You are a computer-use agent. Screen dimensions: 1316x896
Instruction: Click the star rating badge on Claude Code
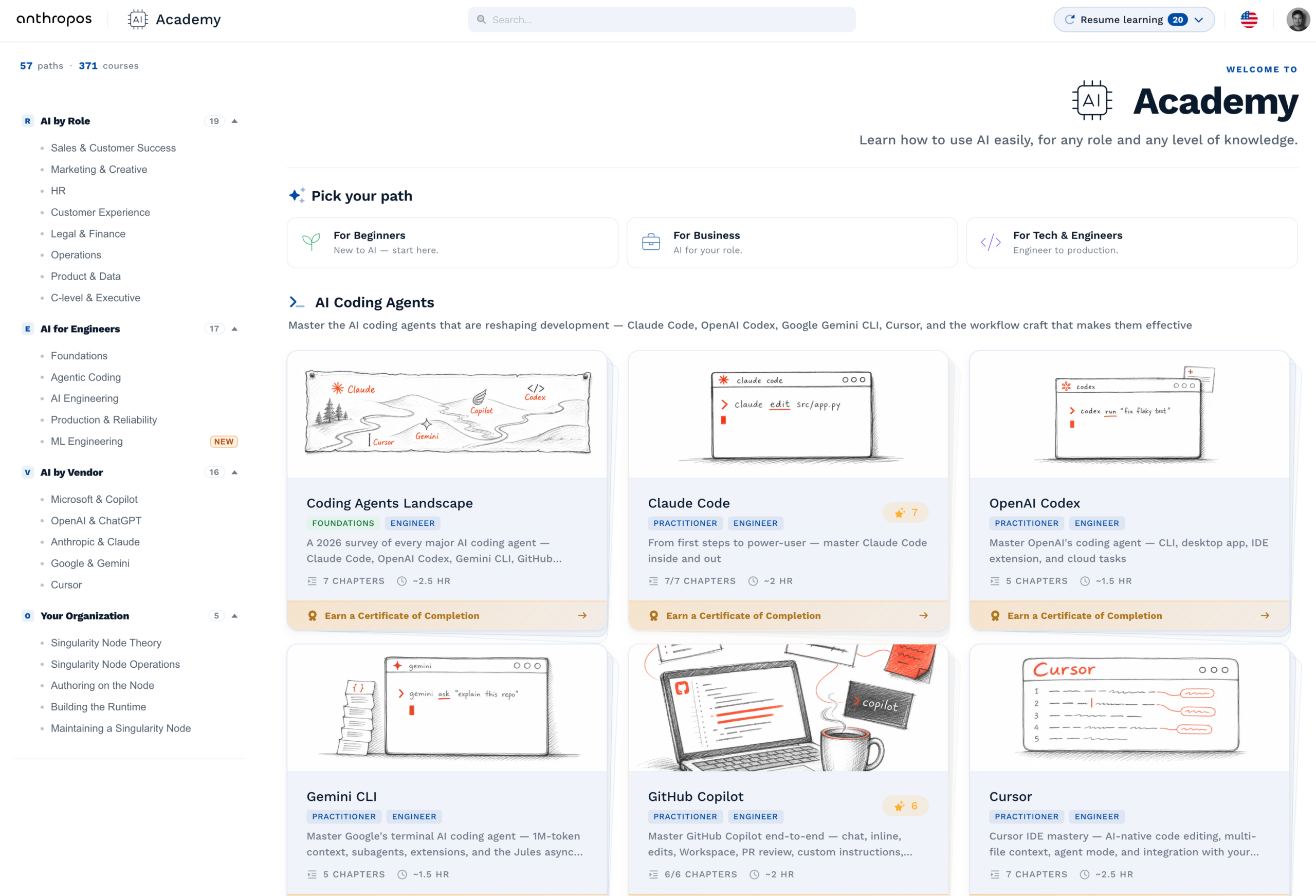[905, 513]
